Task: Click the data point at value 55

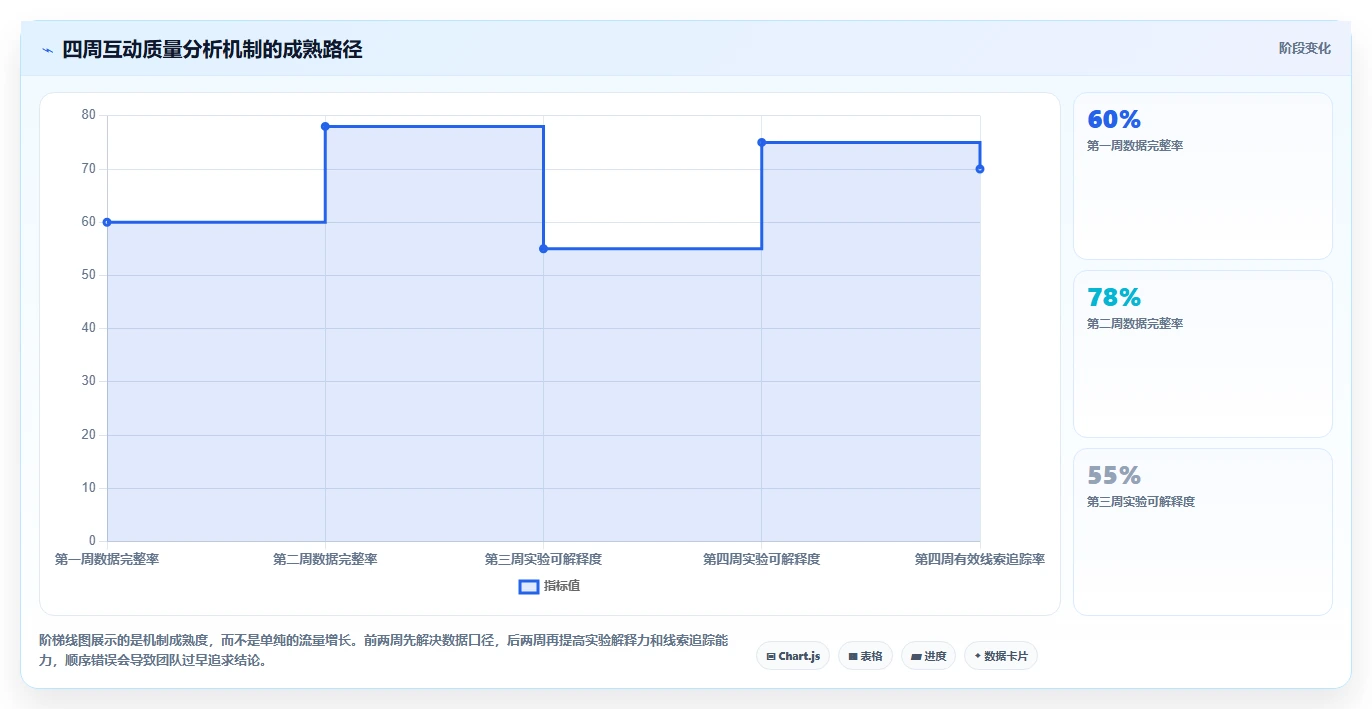Action: pos(543,248)
